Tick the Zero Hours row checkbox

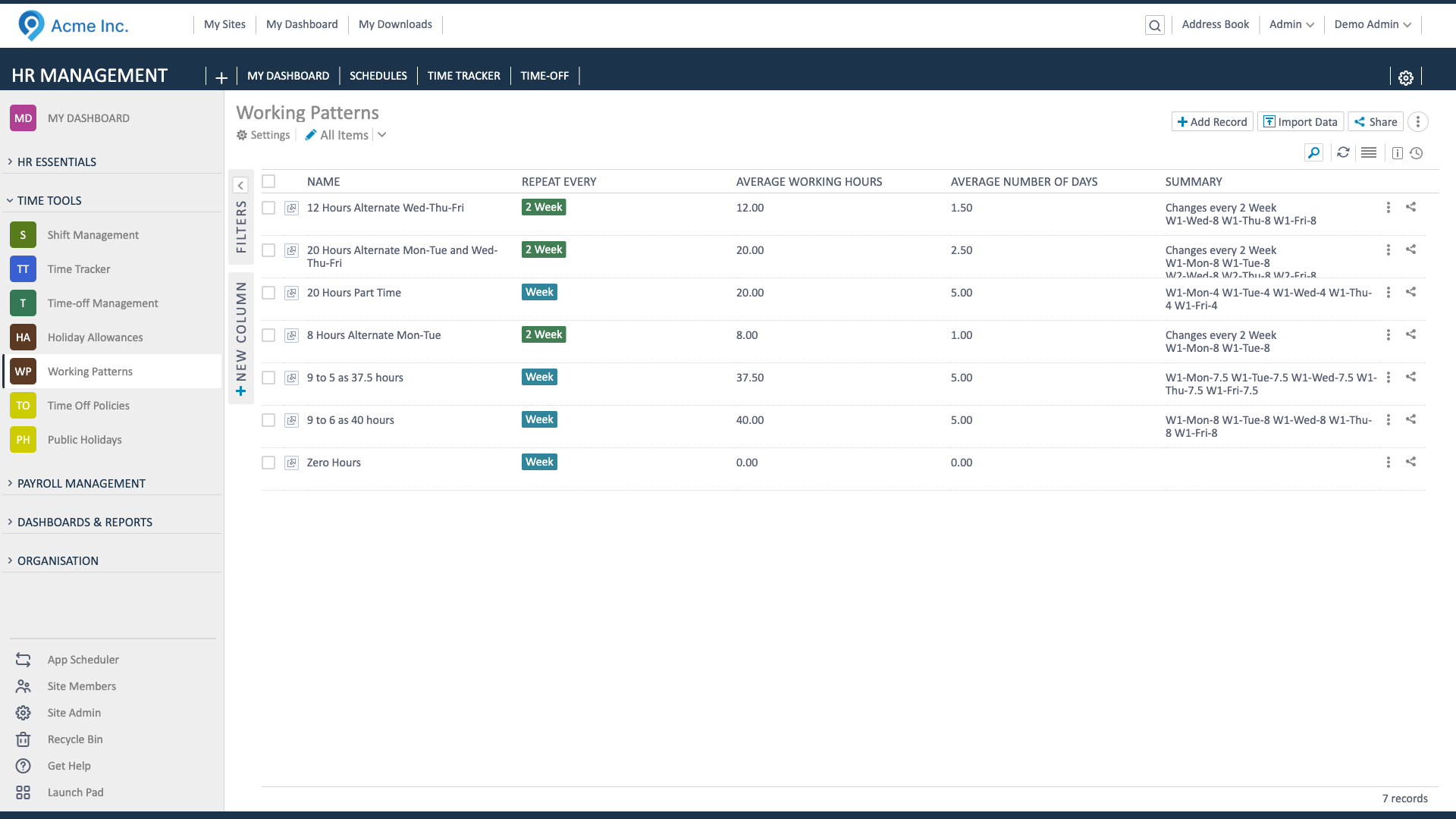(x=268, y=463)
